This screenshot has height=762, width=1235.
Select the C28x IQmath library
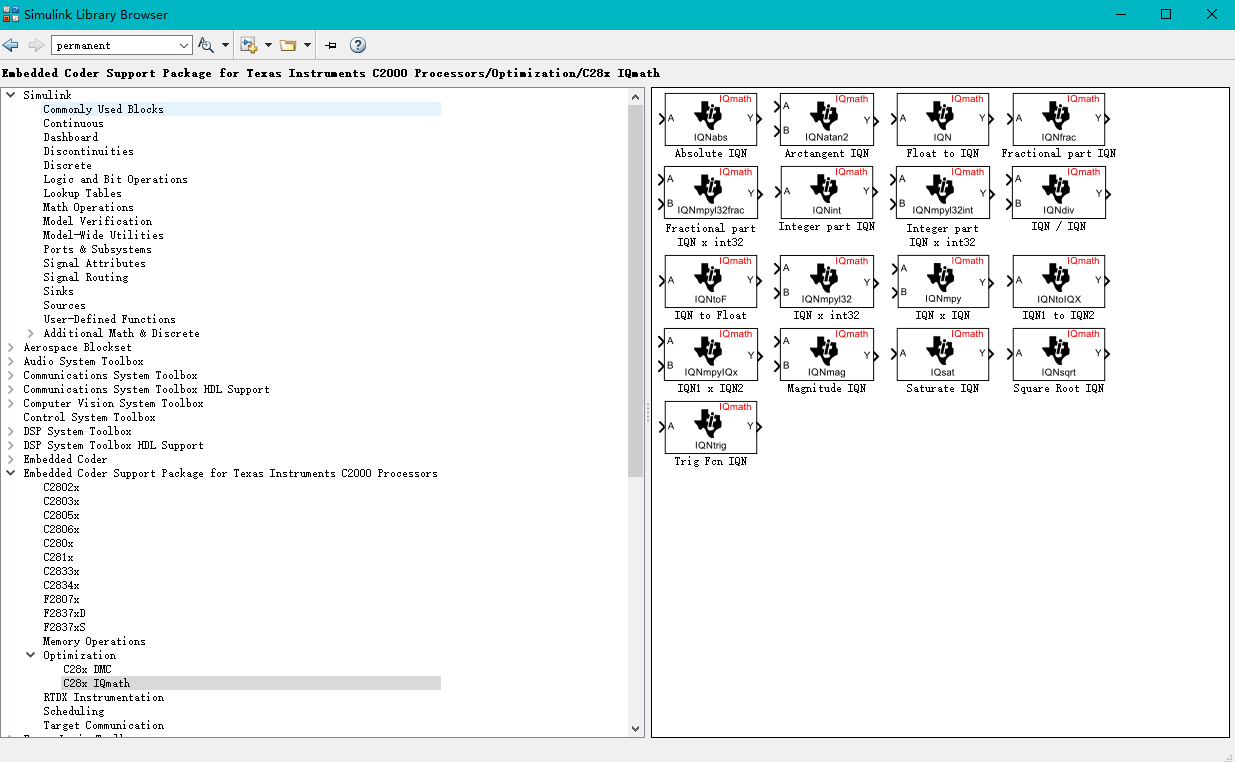96,683
